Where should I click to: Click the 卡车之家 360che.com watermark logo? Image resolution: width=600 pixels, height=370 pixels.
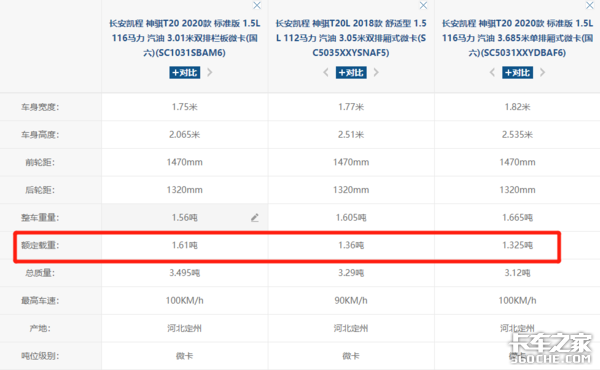tap(550, 348)
